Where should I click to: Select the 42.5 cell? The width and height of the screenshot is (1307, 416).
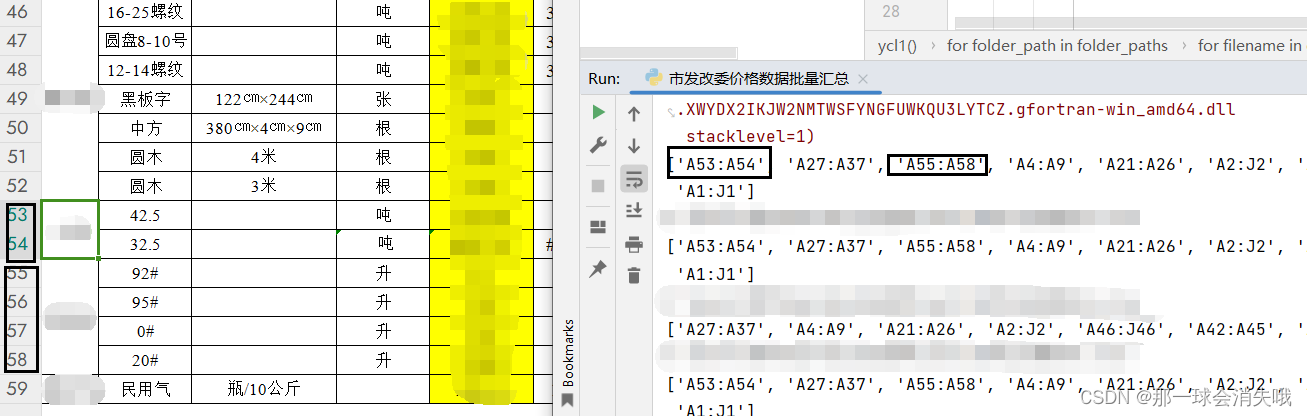click(x=145, y=215)
